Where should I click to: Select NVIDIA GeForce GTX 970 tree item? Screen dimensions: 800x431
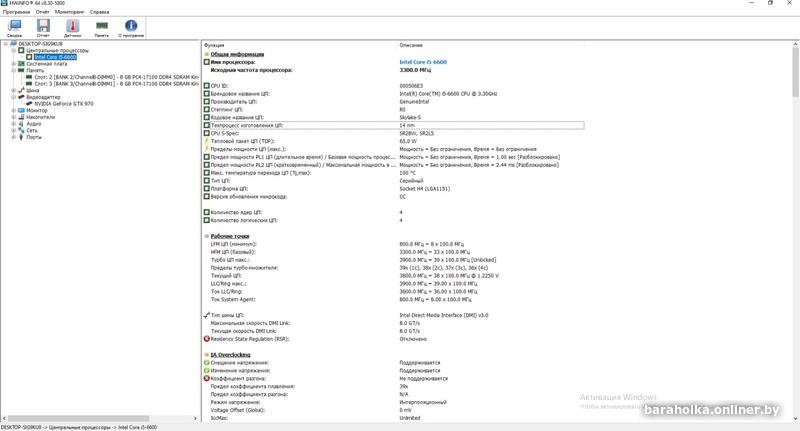pos(64,104)
